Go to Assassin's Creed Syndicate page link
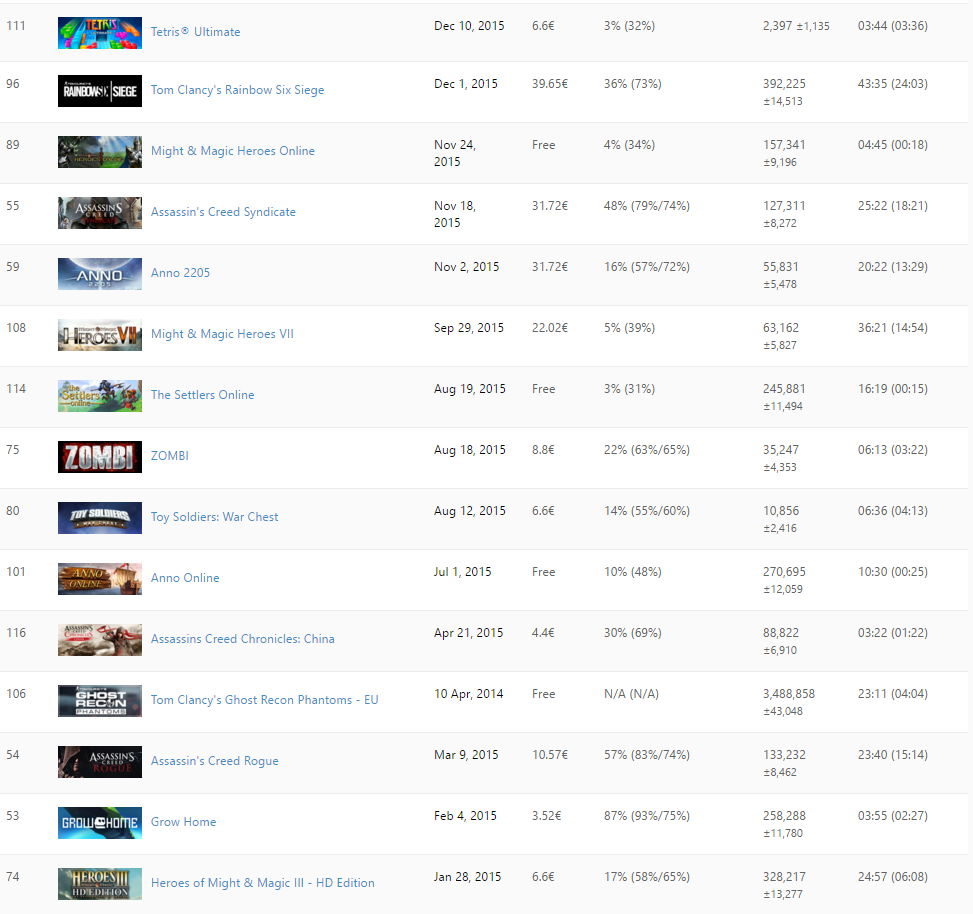973x914 pixels. click(x=223, y=212)
